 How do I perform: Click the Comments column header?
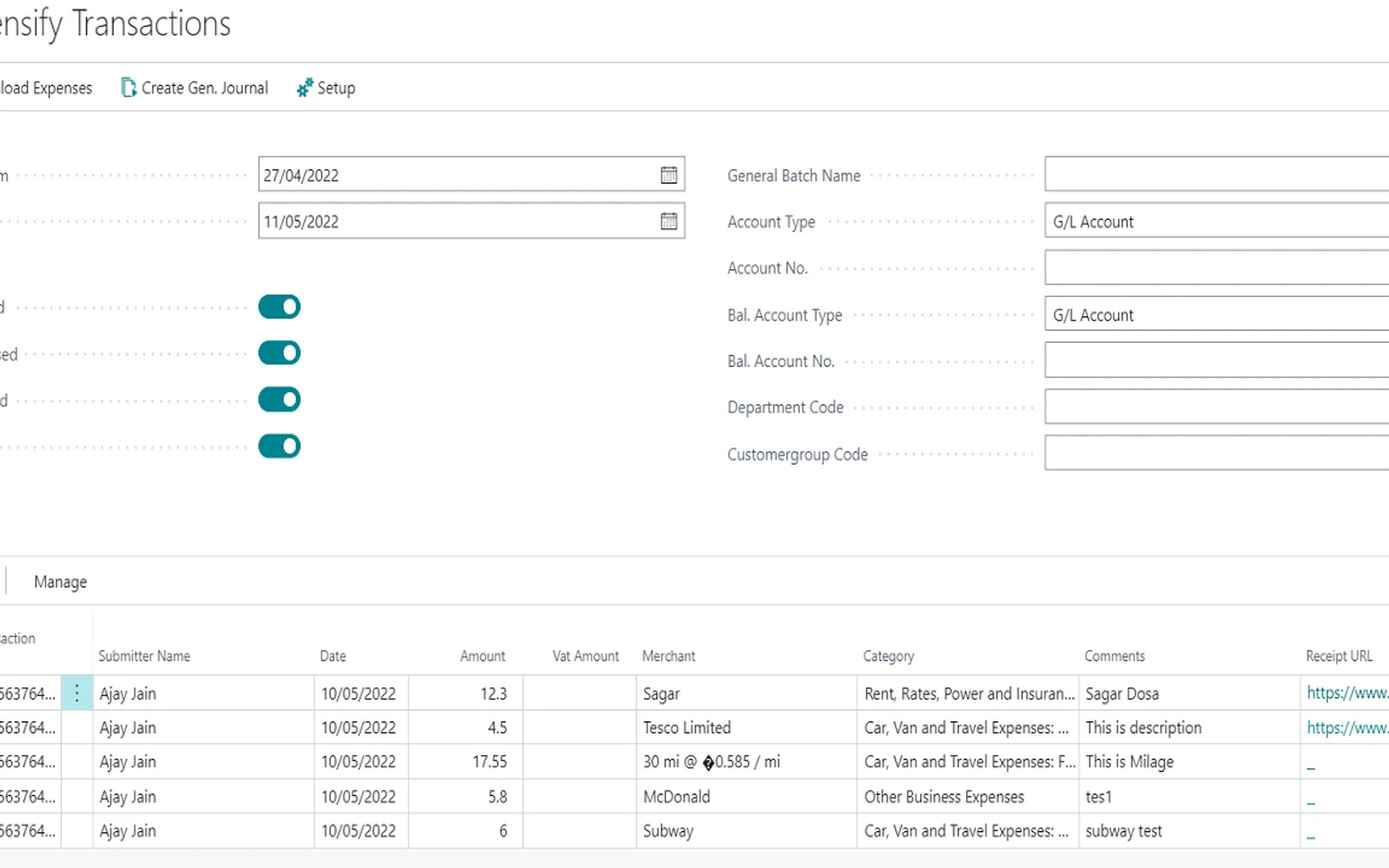point(1115,656)
